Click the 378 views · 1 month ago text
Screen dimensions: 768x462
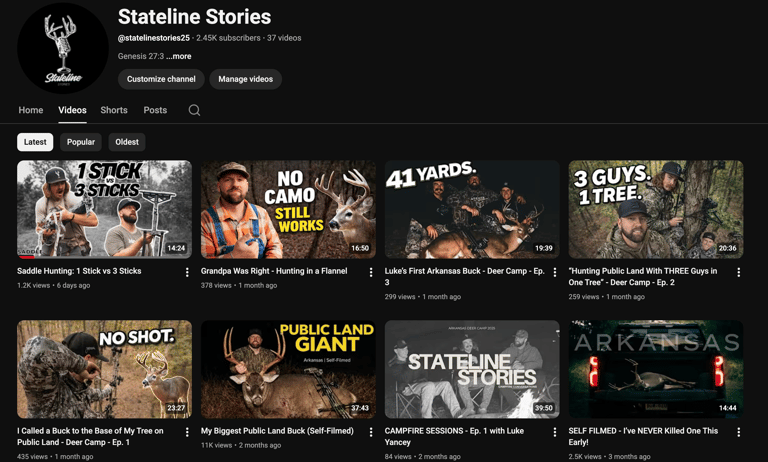(239, 285)
